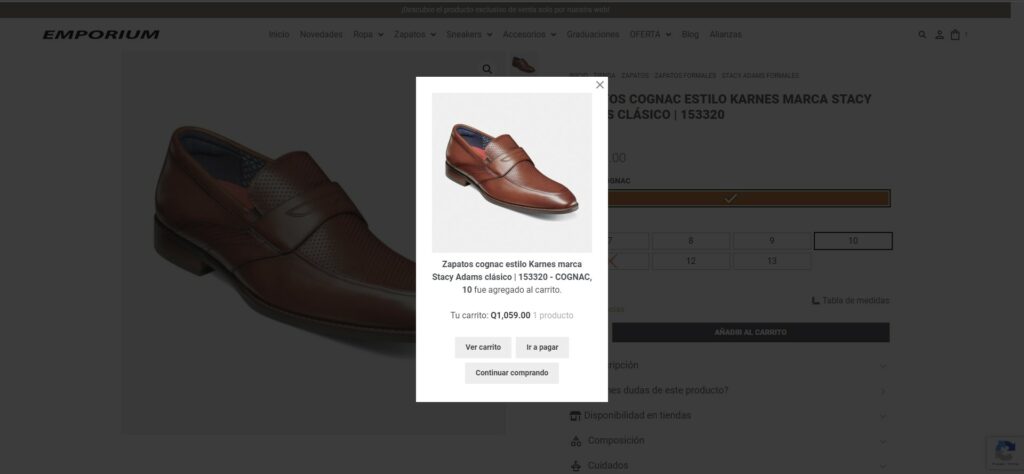Image resolution: width=1024 pixels, height=474 pixels.
Task: Click ZAPATOS FORMALES breadcrumb link
Action: pyautogui.click(x=685, y=76)
